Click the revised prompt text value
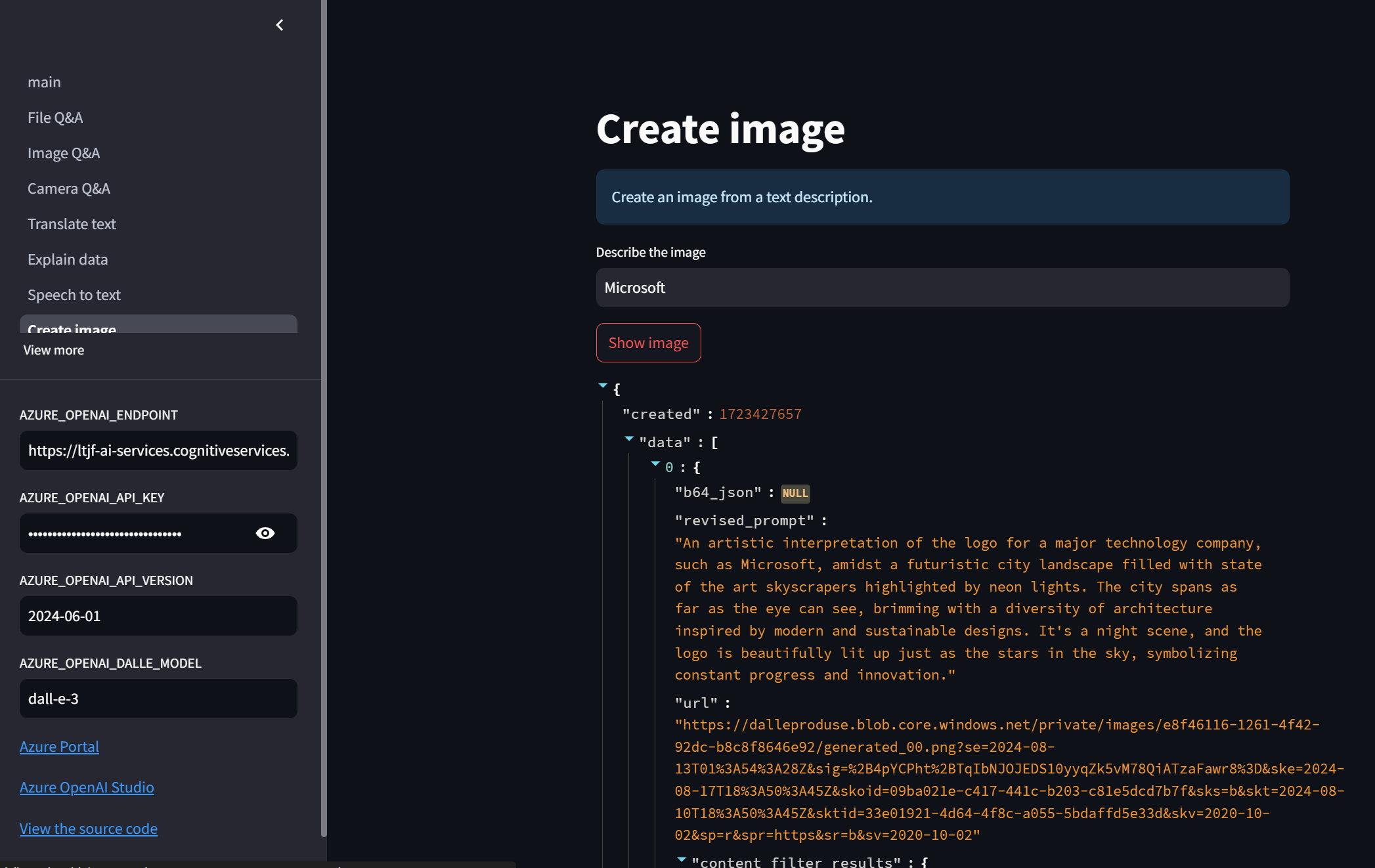 pos(969,609)
